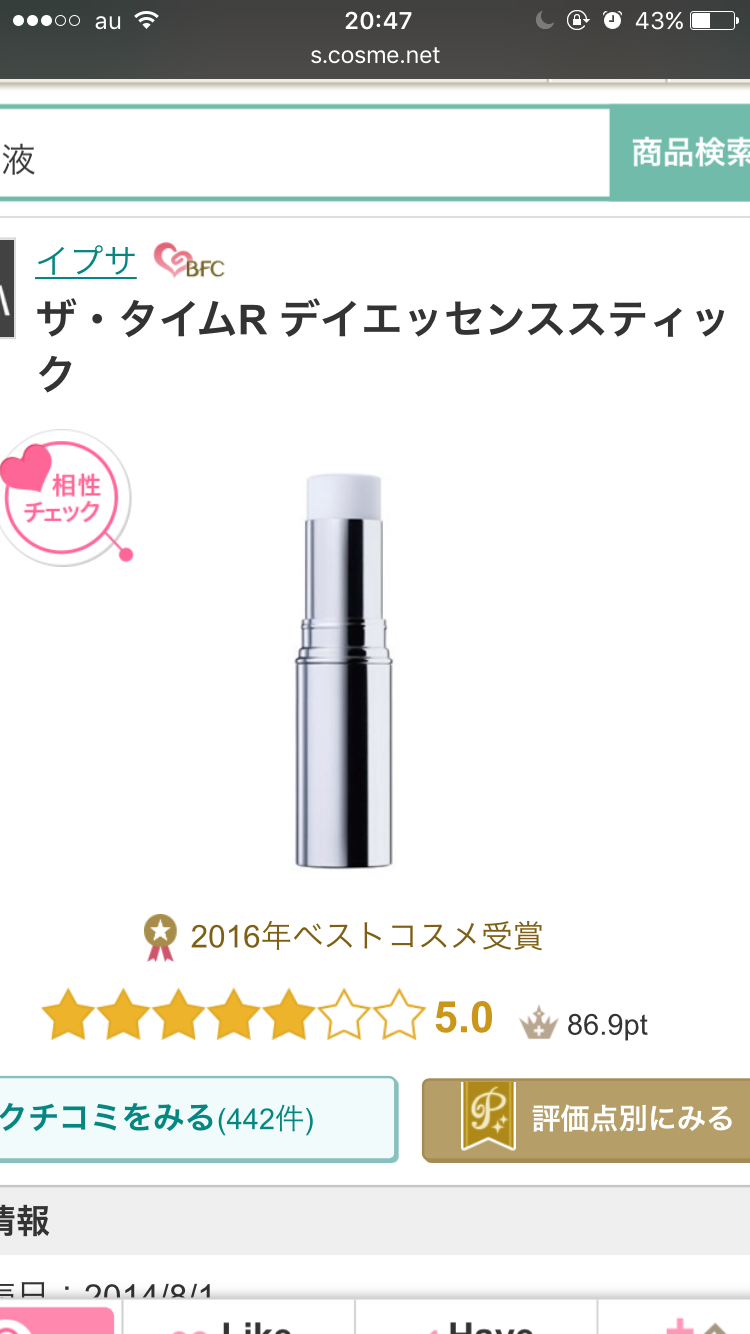
Task: Open reviews with クチコミをみる button
Action: click(198, 1119)
